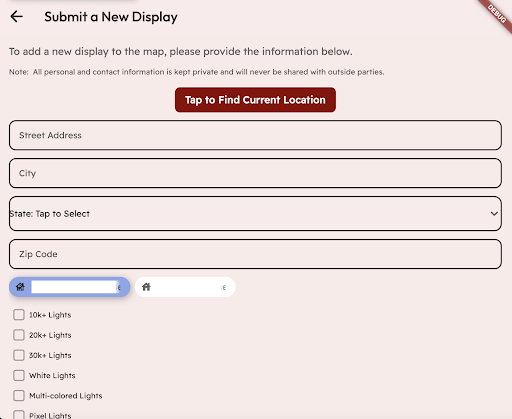Focus the Street Address field
The height and width of the screenshot is (419, 512).
click(255, 135)
